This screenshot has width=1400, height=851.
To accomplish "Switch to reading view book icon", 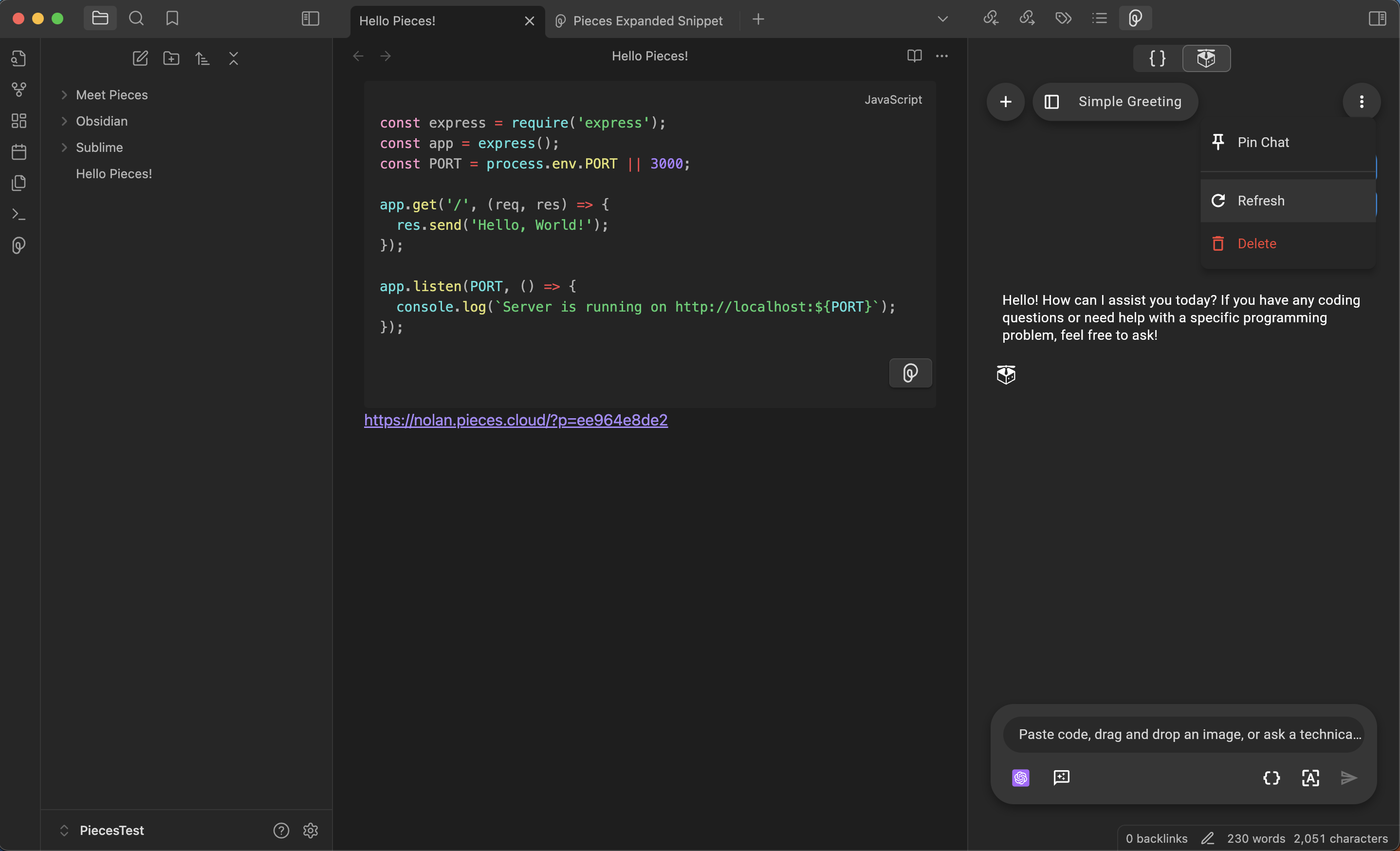I will point(914,55).
